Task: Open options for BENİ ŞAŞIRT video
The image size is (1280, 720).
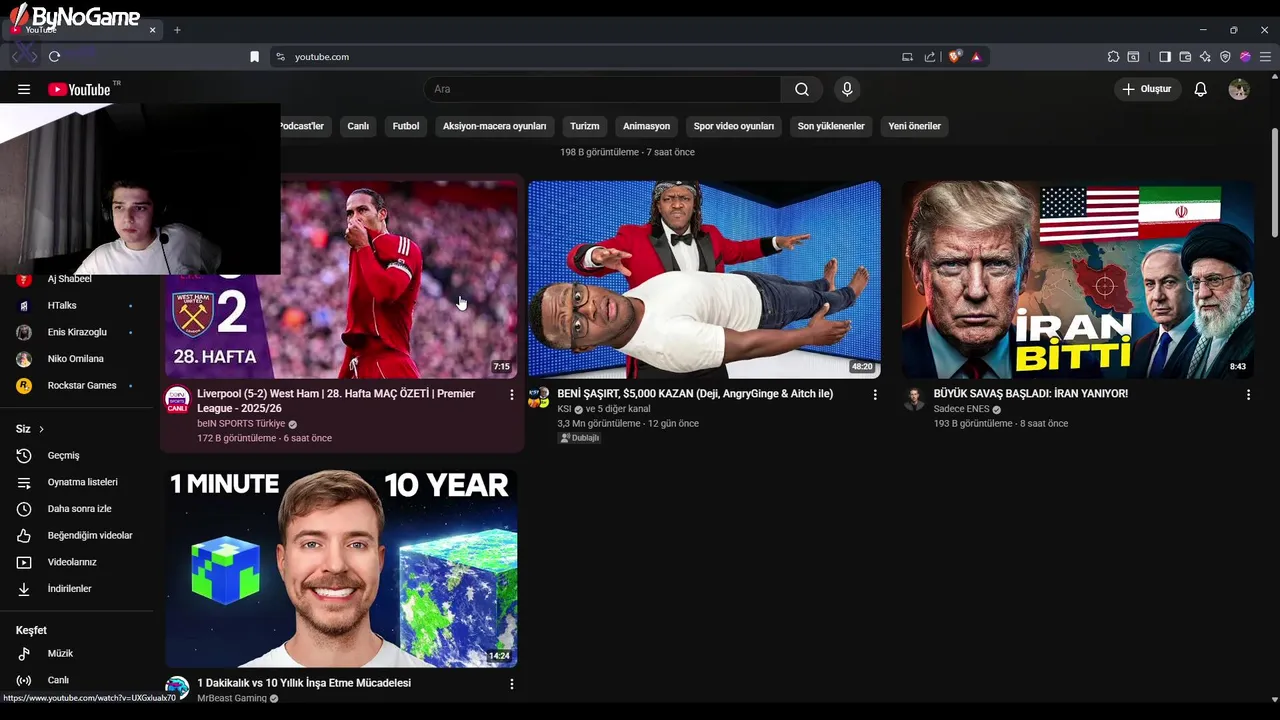Action: (875, 395)
